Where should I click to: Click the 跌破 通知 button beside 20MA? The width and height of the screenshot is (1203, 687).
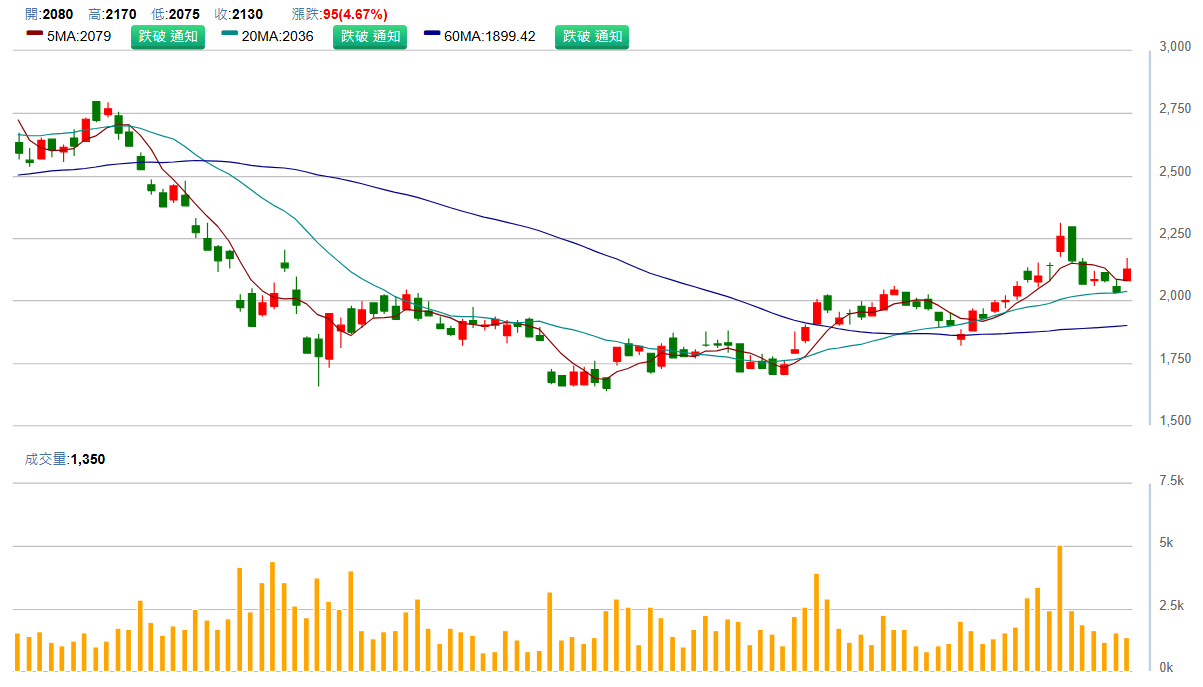[369, 37]
